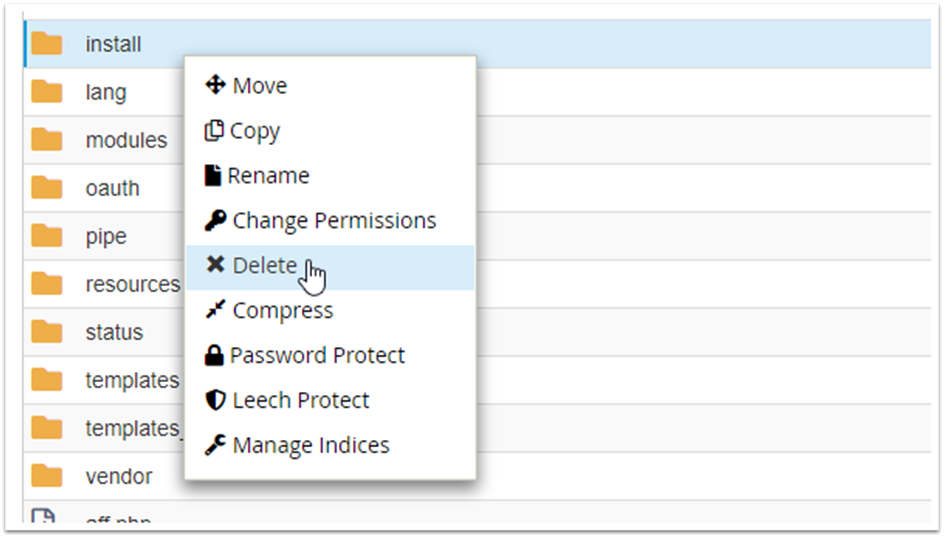This screenshot has width=944, height=537.
Task: Click the Manage Indices wrench icon
Action: (x=215, y=445)
